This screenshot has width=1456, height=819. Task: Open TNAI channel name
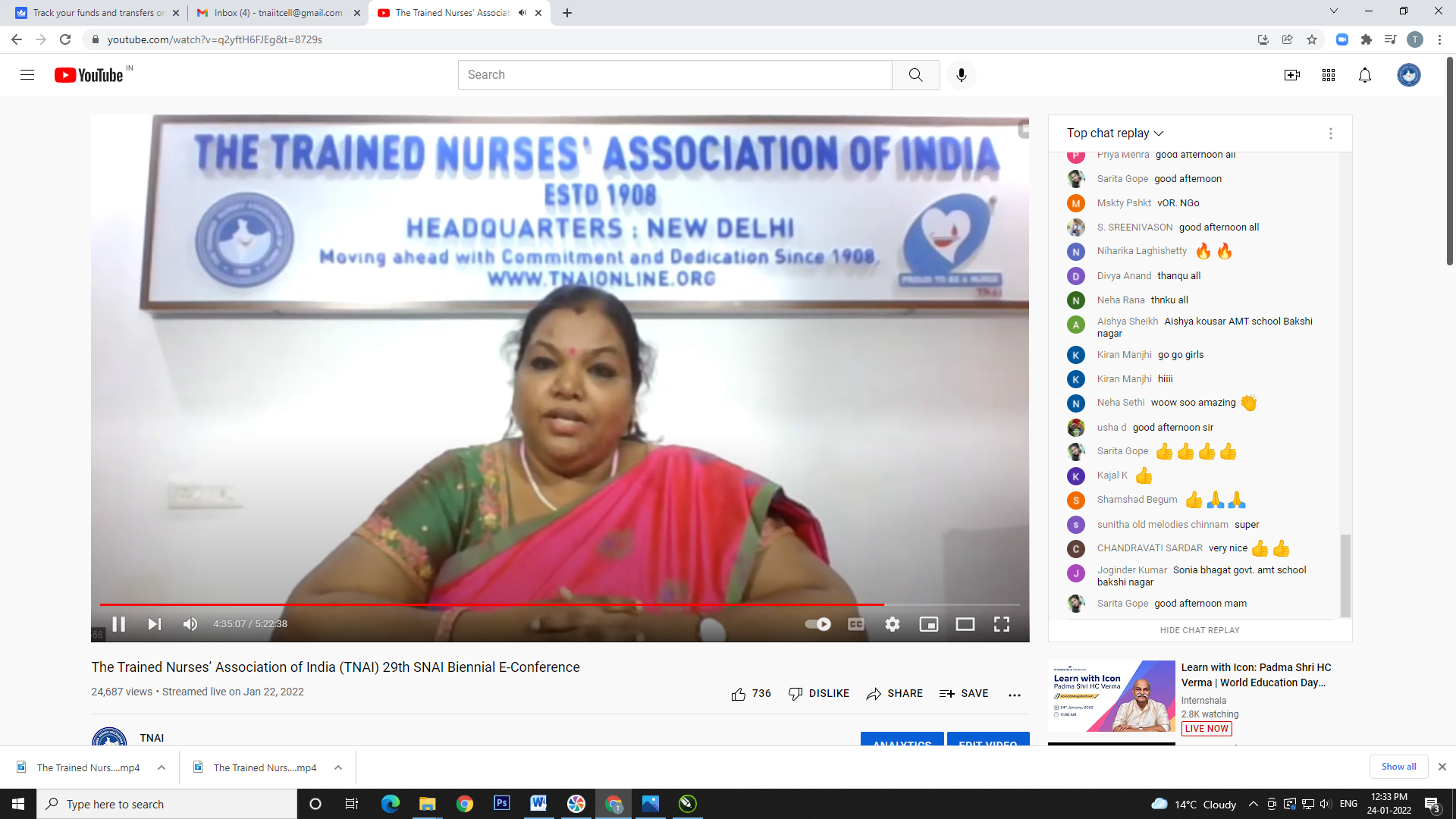(152, 738)
